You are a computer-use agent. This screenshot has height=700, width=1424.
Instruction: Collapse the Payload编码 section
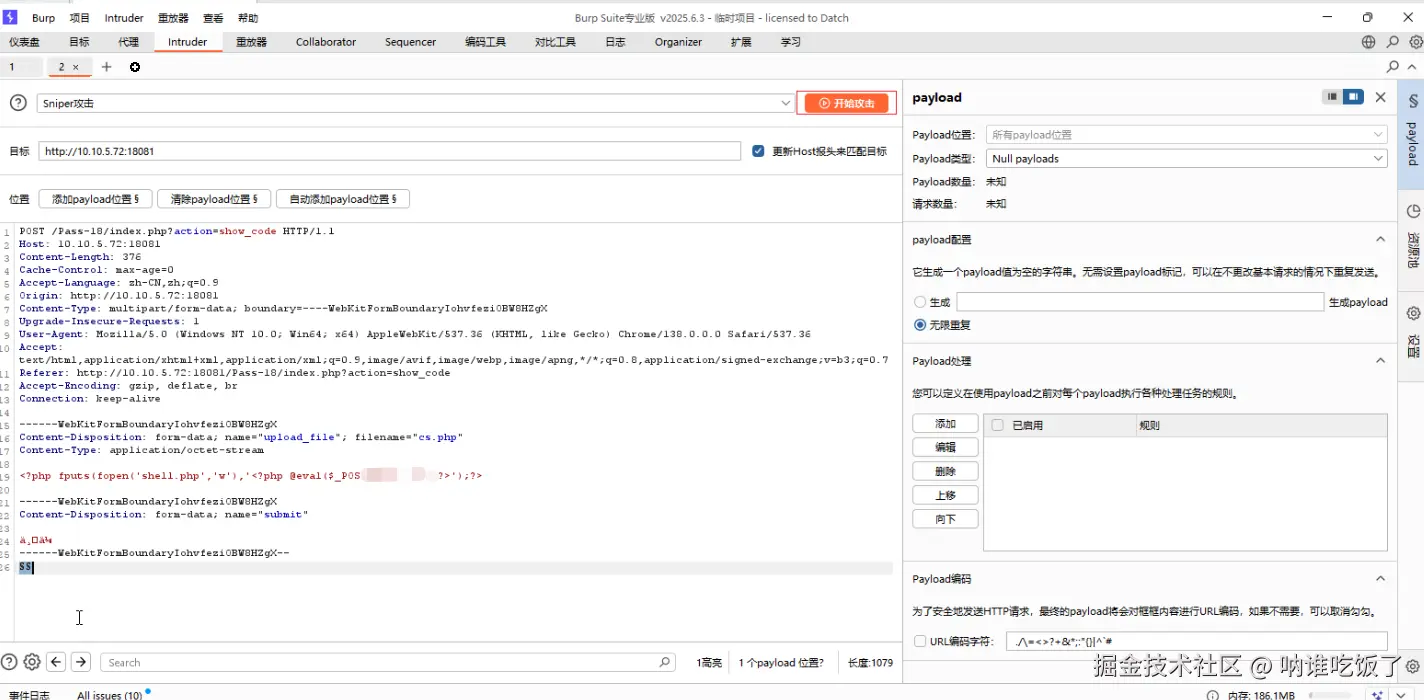[x=1380, y=579]
